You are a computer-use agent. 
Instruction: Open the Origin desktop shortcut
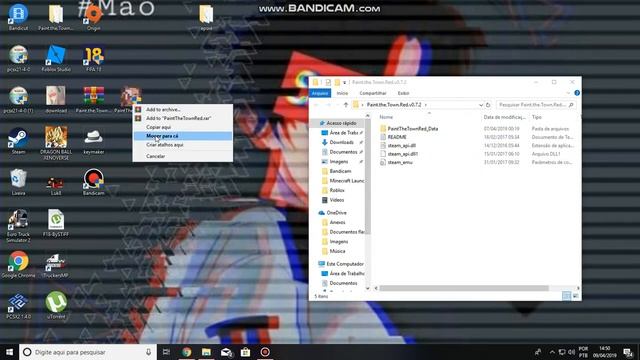(93, 18)
